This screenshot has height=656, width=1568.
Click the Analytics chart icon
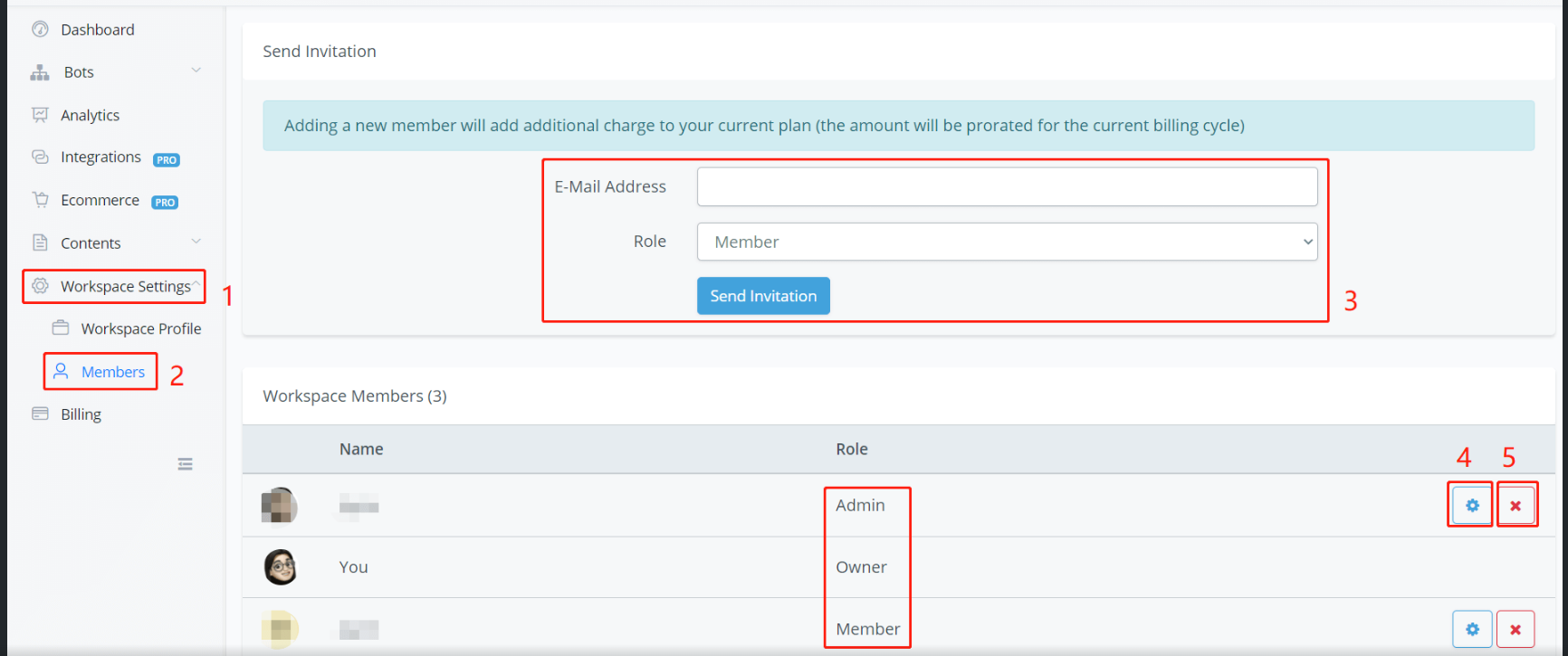[40, 115]
